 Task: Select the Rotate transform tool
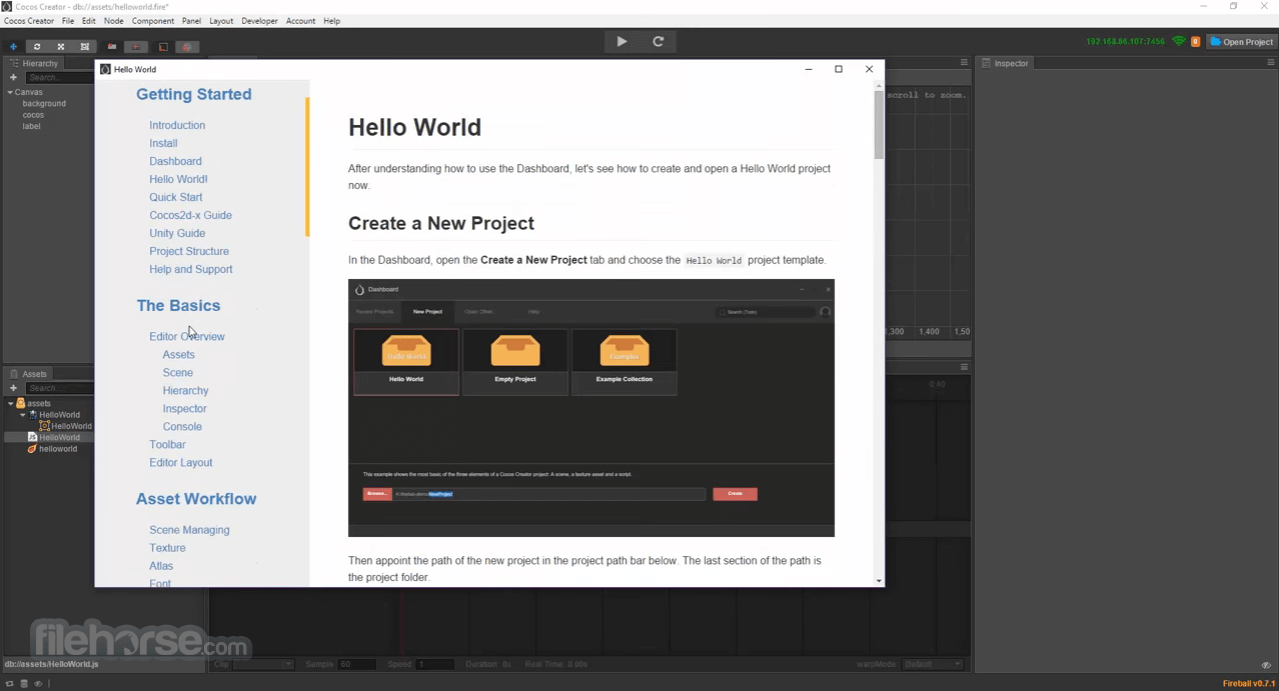[37, 46]
